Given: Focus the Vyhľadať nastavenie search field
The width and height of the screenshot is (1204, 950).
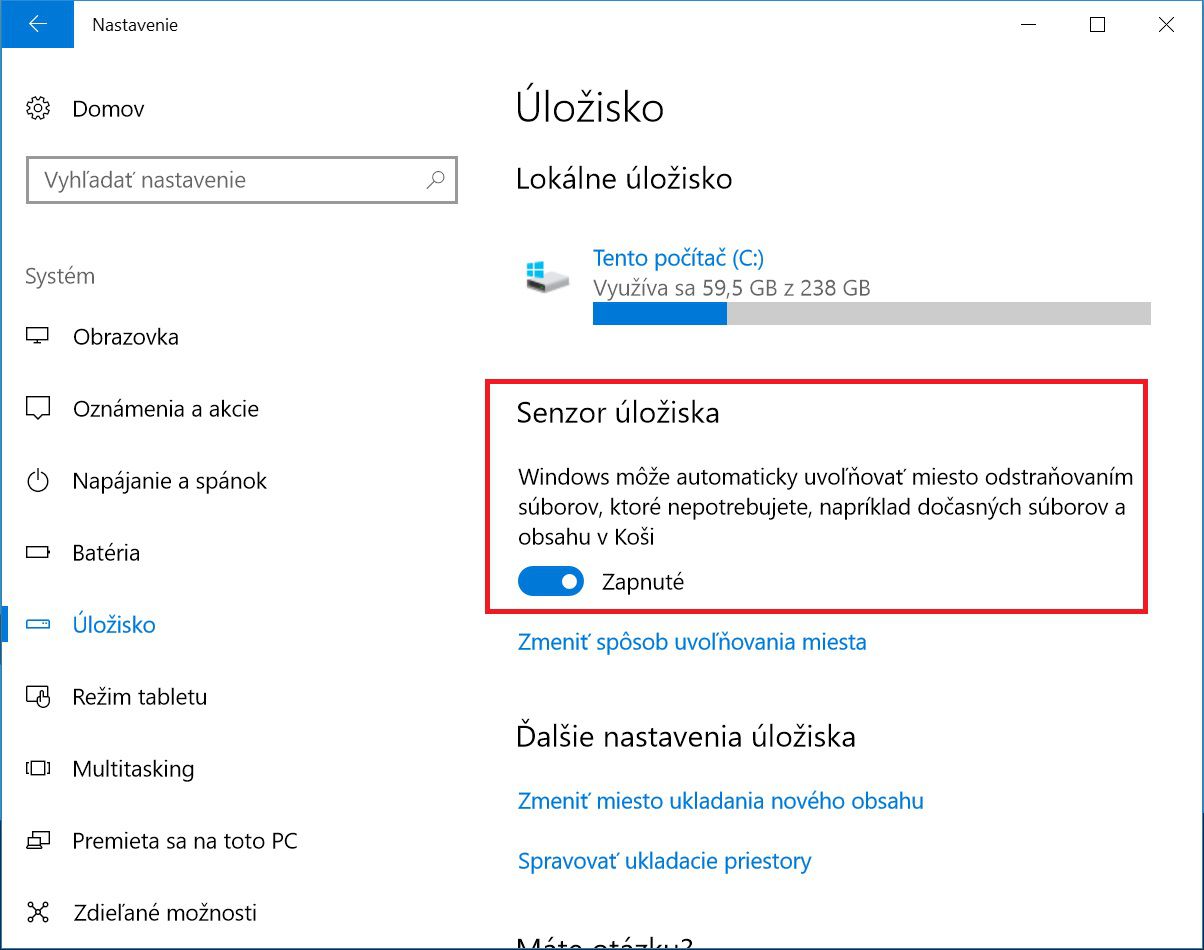Looking at the screenshot, I should point(241,180).
